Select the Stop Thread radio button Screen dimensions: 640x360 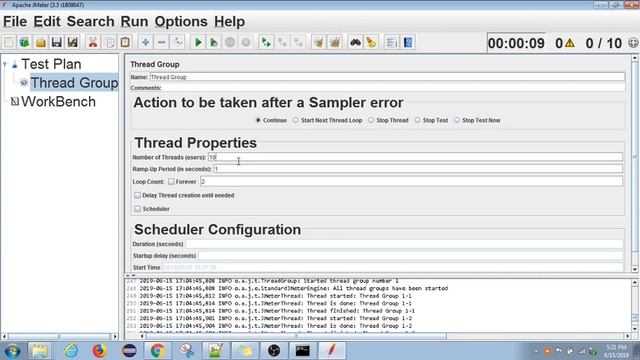point(371,120)
